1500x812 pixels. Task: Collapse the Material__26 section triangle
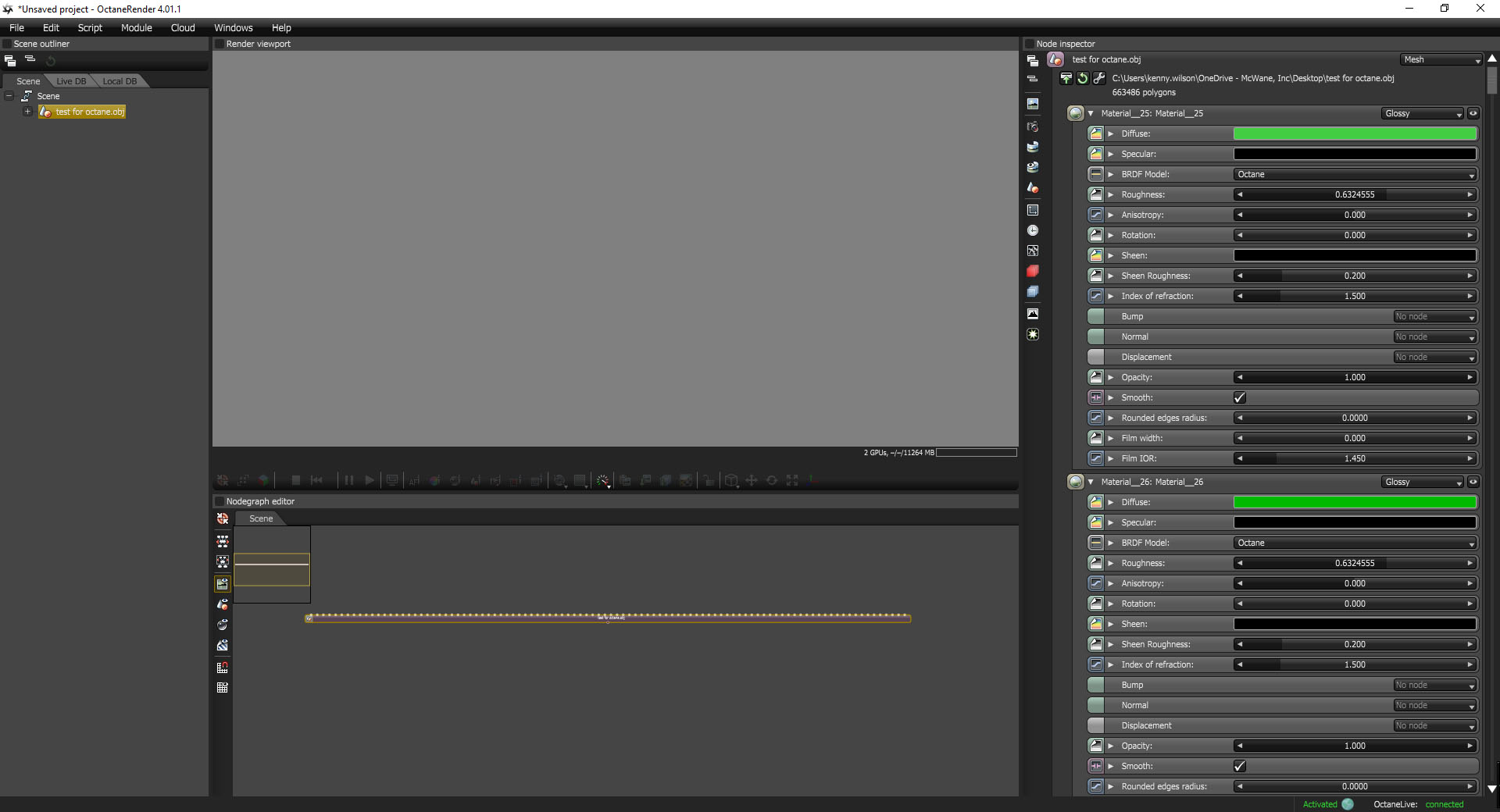click(x=1091, y=482)
